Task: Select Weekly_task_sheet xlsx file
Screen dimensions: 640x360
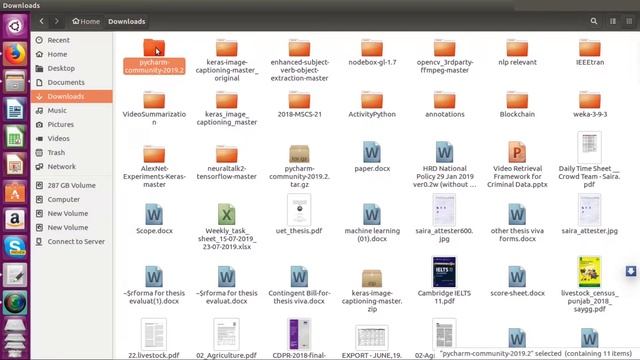Action: (227, 227)
